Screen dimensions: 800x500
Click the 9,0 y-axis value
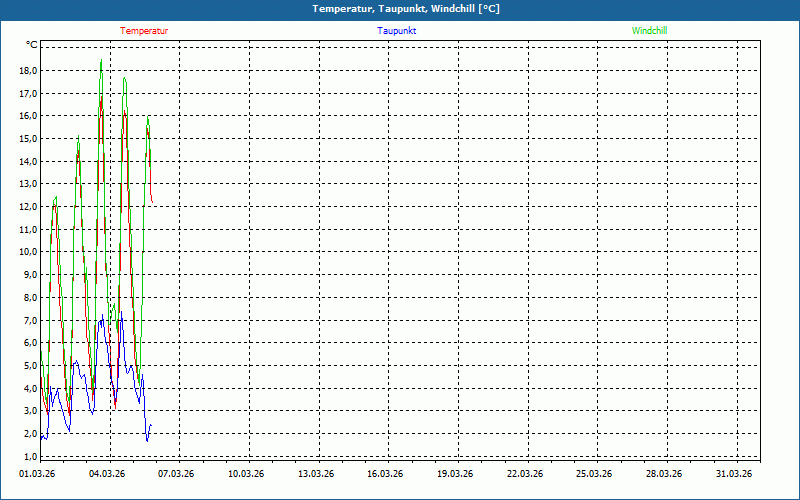point(31,274)
